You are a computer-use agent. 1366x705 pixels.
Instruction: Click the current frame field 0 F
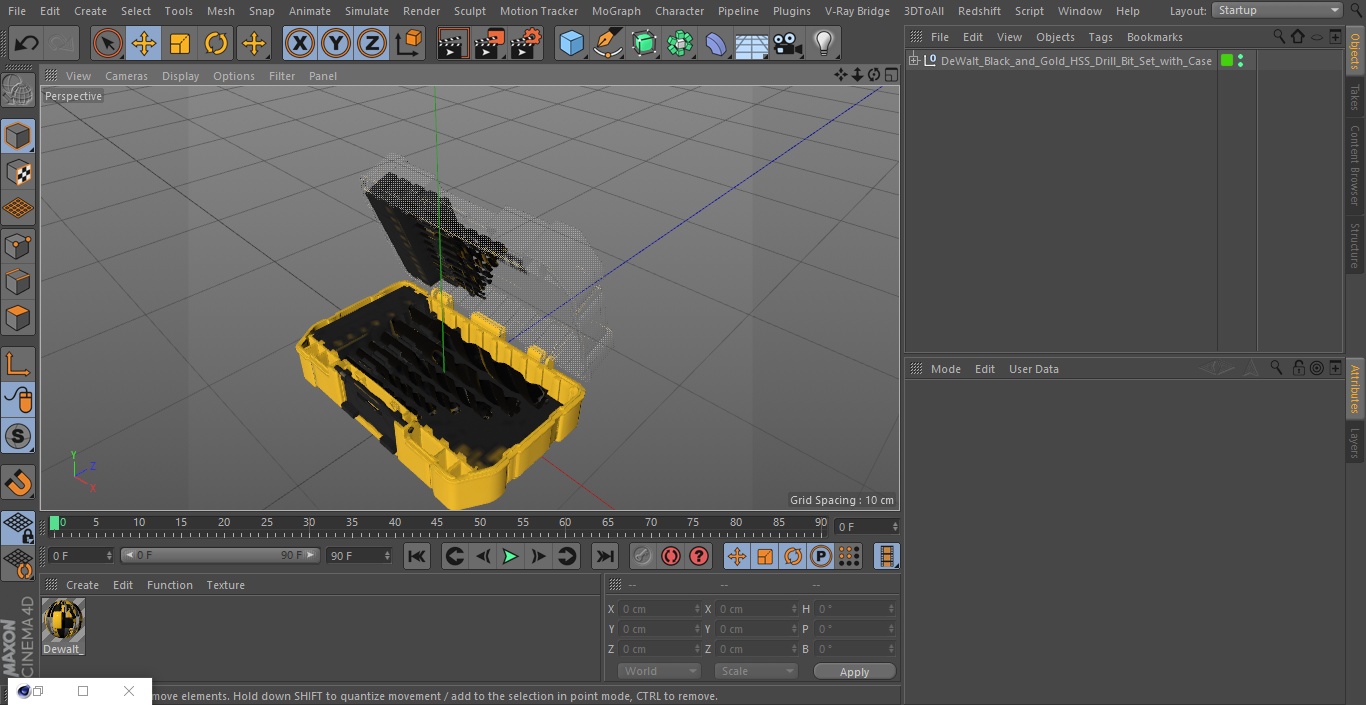pyautogui.click(x=81, y=555)
